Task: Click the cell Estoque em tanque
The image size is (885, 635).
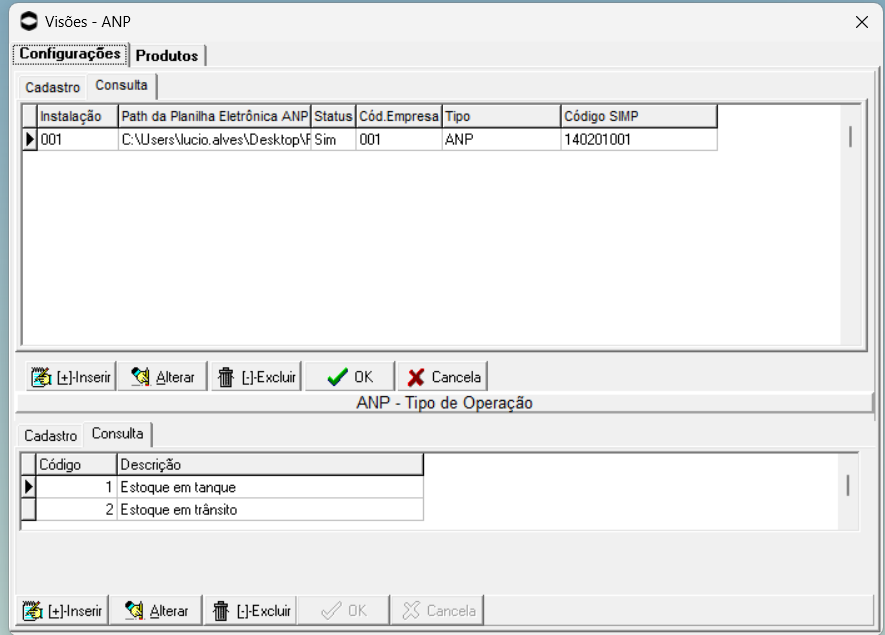Action: [270, 487]
